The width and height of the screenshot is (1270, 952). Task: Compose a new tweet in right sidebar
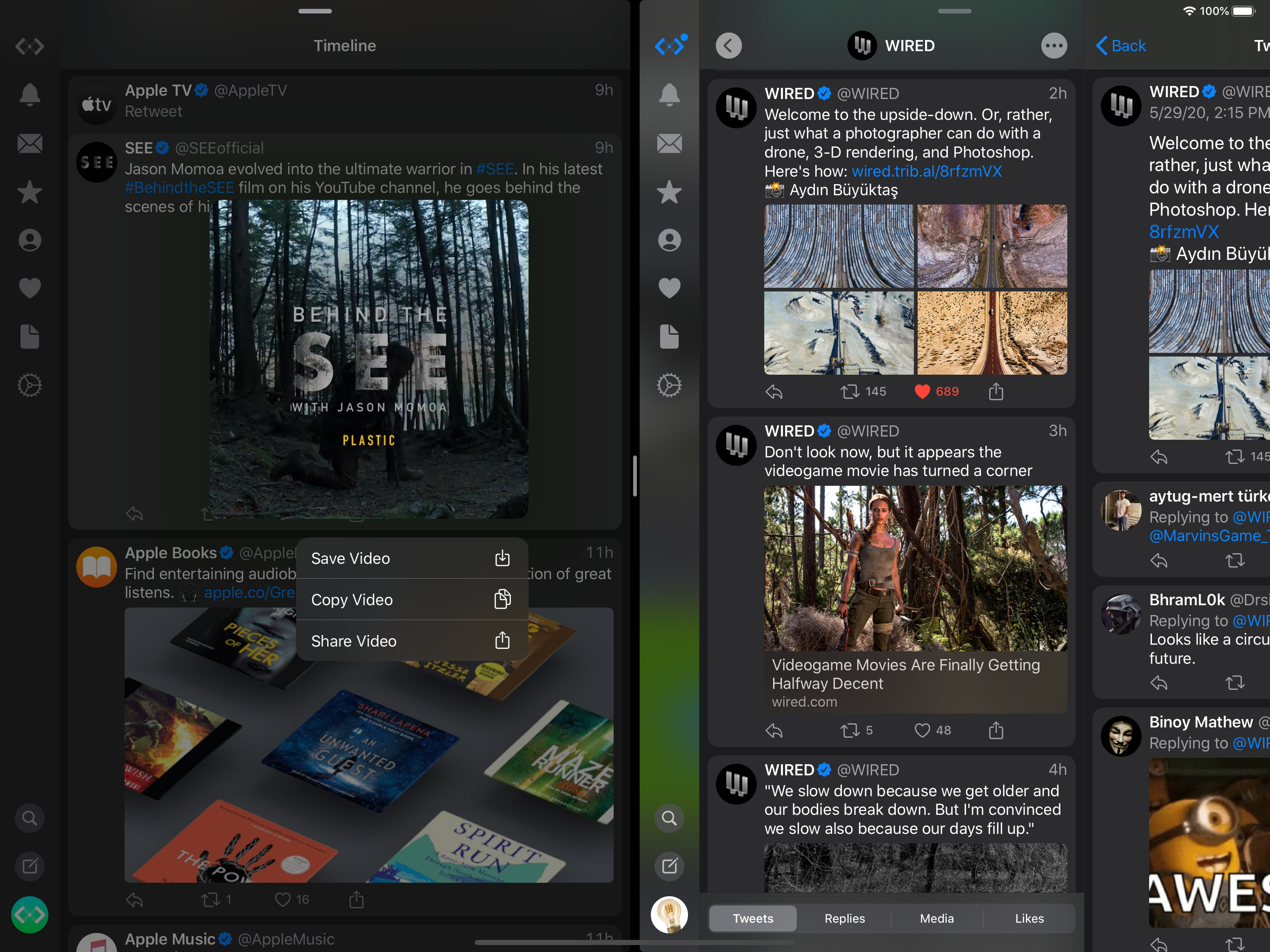[x=669, y=866]
